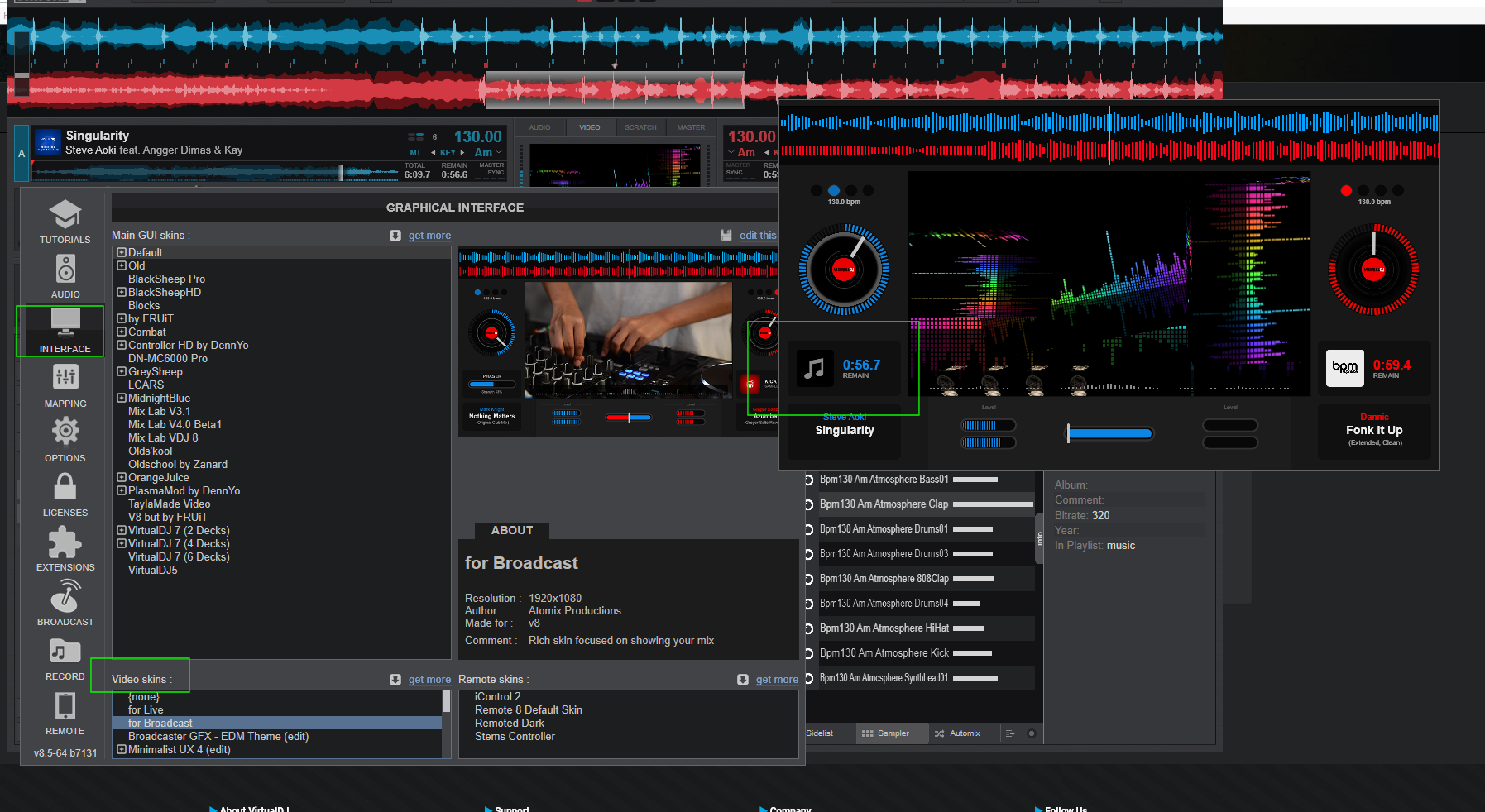Click get more link for Video skins
Image resolution: width=1485 pixels, height=812 pixels.
pyautogui.click(x=429, y=680)
